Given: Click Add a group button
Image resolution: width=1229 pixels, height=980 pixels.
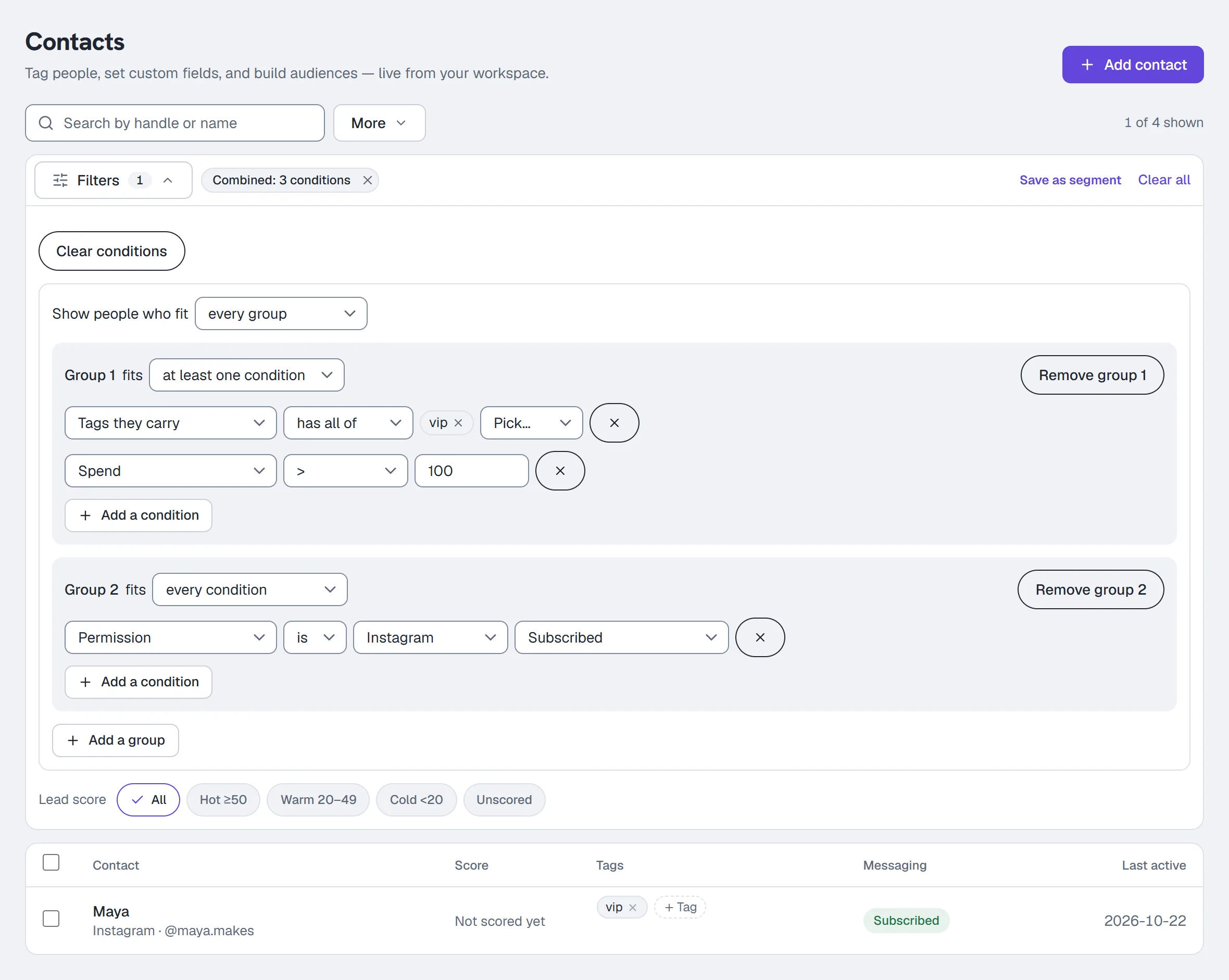Looking at the screenshot, I should [x=116, y=740].
